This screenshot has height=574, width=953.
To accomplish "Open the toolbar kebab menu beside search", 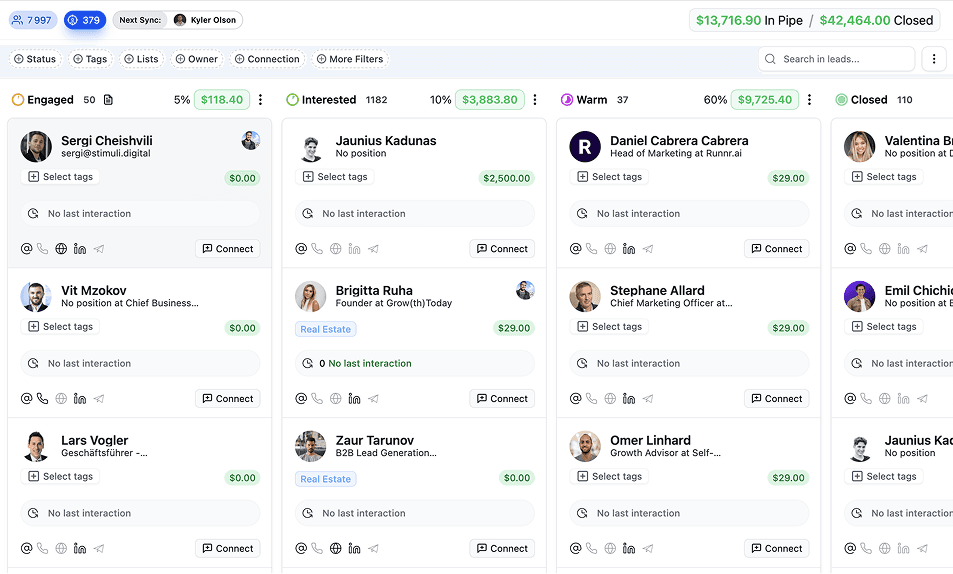I will 934,59.
